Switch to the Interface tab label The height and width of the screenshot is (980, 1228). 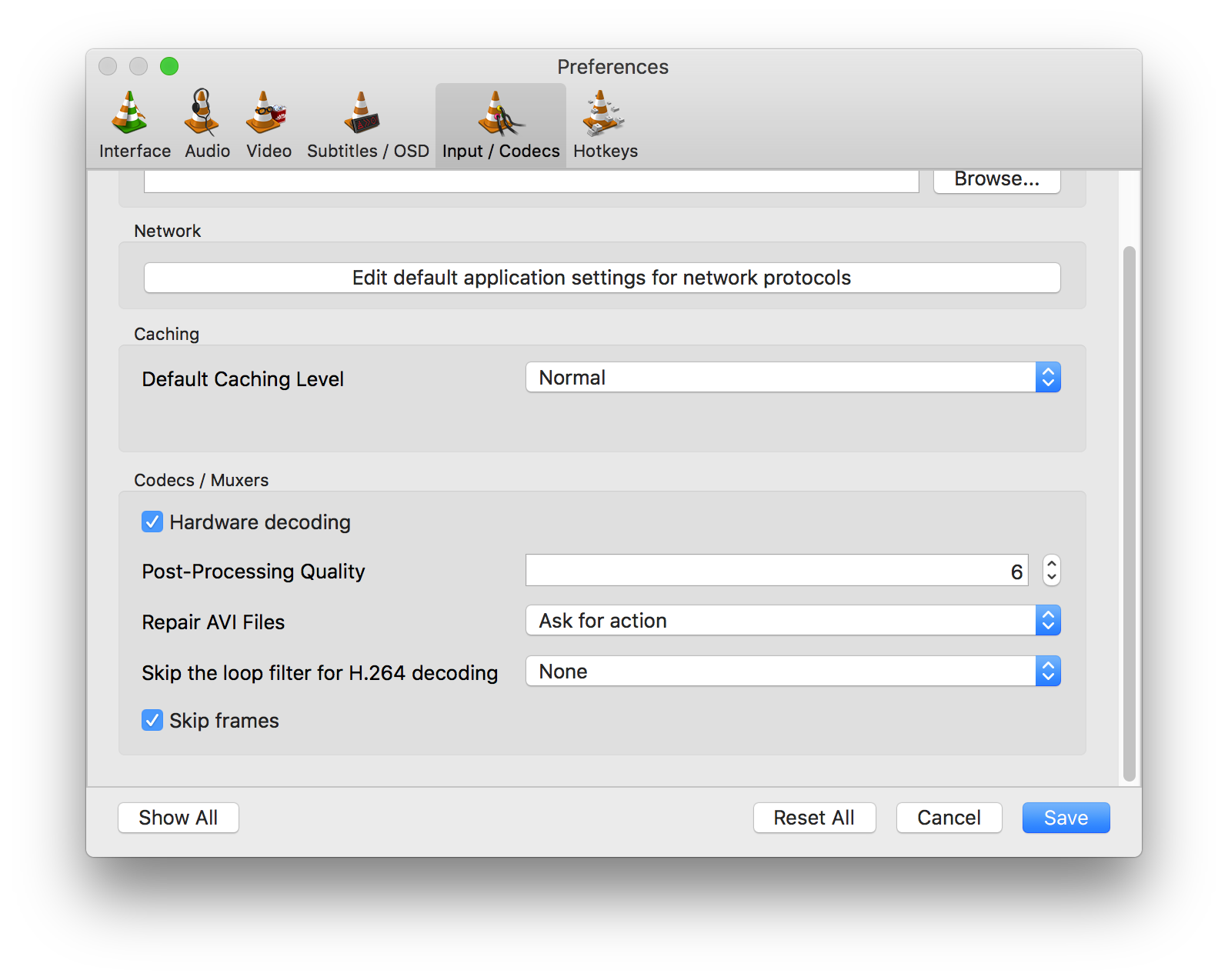(x=135, y=151)
